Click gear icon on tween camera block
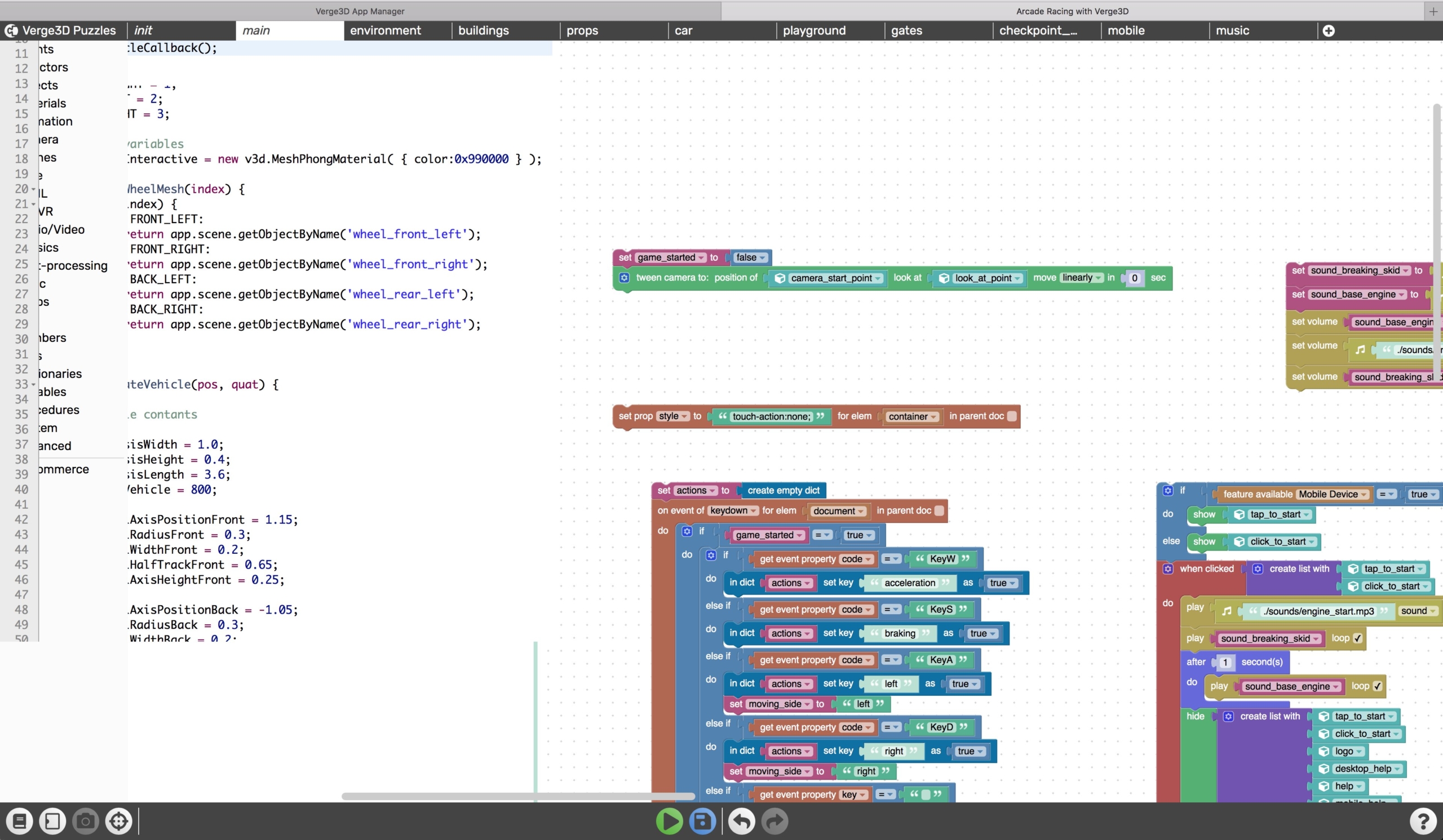The image size is (1443, 840). coord(625,278)
